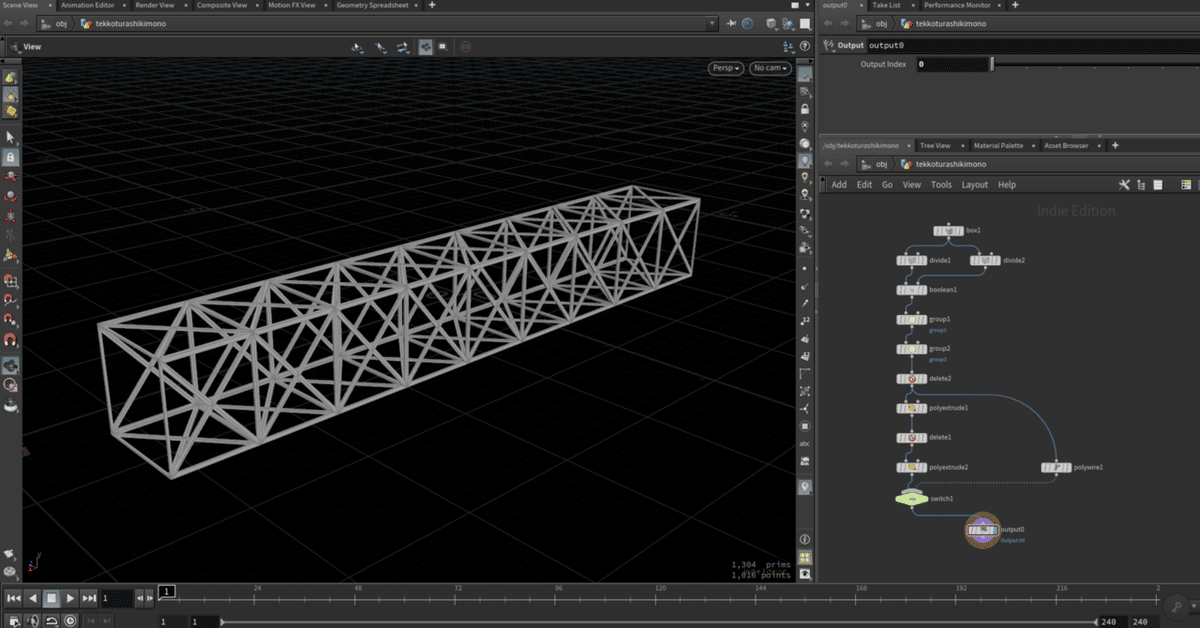The width and height of the screenshot is (1200, 628).
Task: Select the delete1 node
Action: (x=912, y=438)
